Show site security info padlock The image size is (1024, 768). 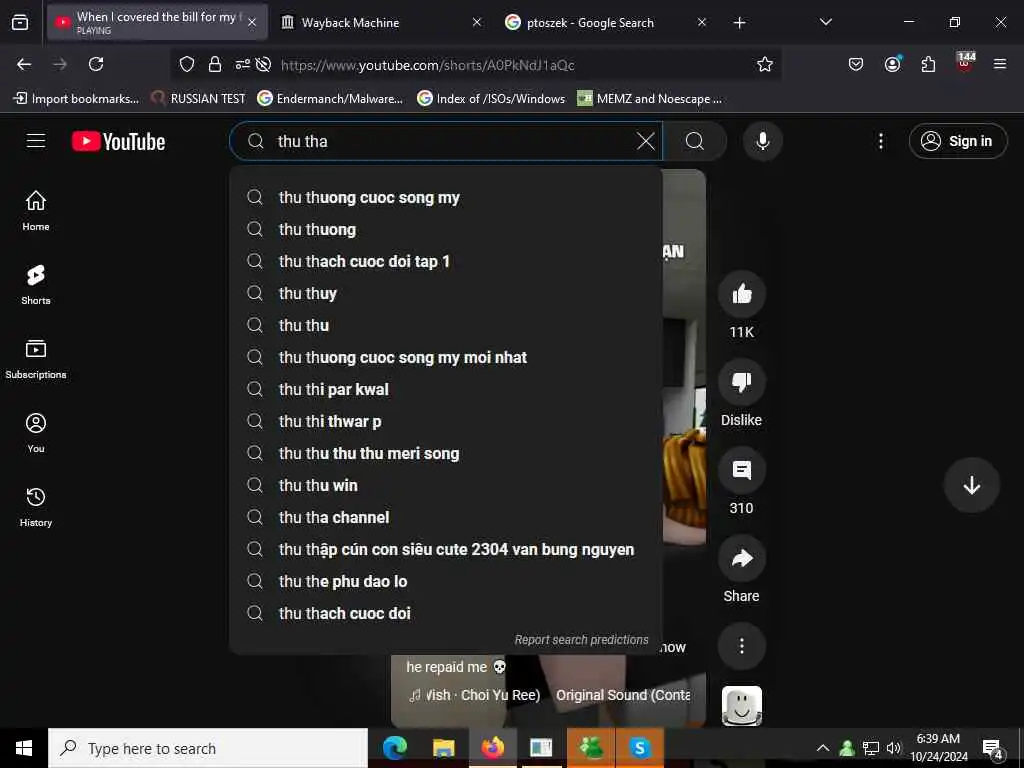pyautogui.click(x=215, y=64)
